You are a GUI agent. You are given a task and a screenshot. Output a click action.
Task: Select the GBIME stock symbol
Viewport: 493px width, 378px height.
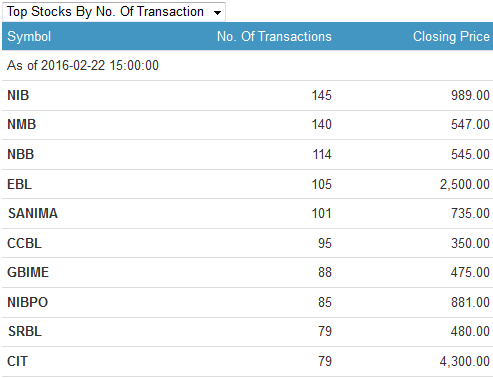click(28, 272)
